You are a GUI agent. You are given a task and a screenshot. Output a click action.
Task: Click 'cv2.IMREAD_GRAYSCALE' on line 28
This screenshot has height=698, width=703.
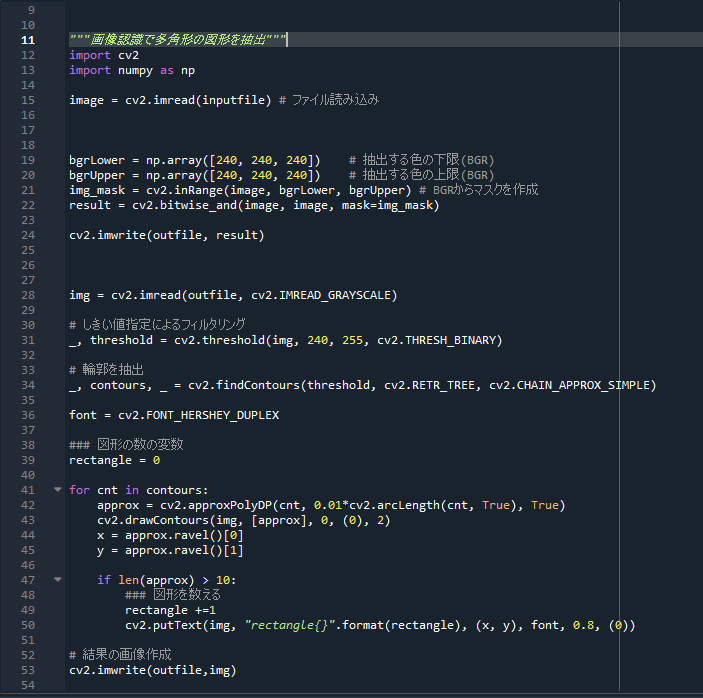pyautogui.click(x=321, y=295)
